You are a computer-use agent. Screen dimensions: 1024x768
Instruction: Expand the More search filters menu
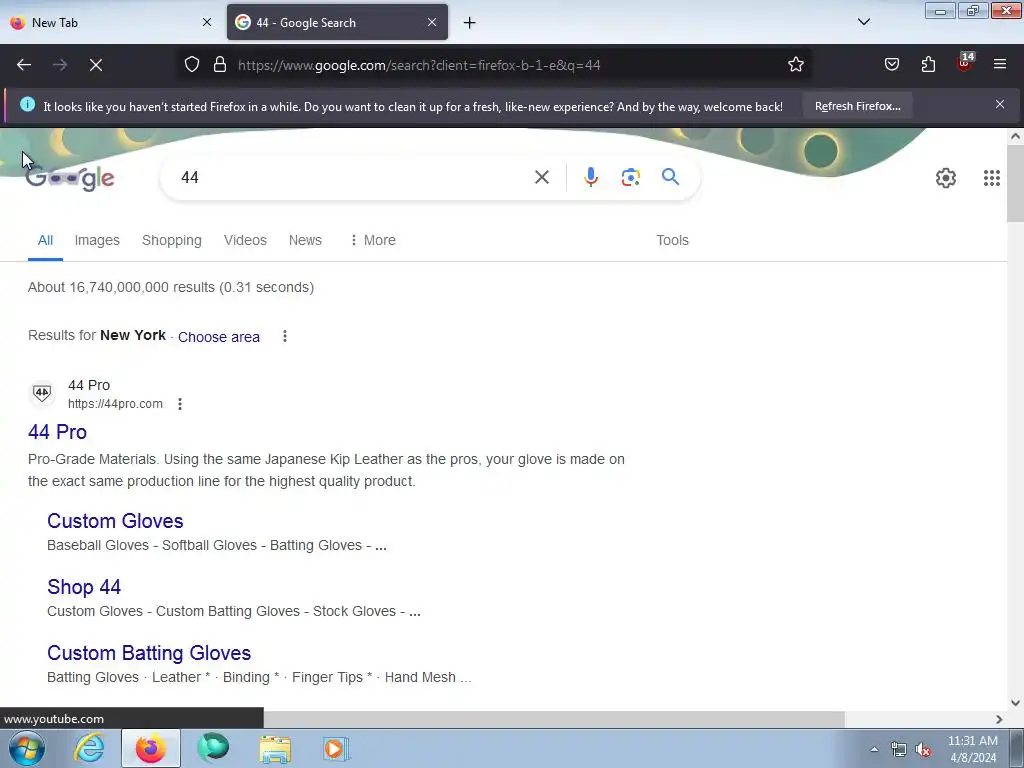point(372,240)
